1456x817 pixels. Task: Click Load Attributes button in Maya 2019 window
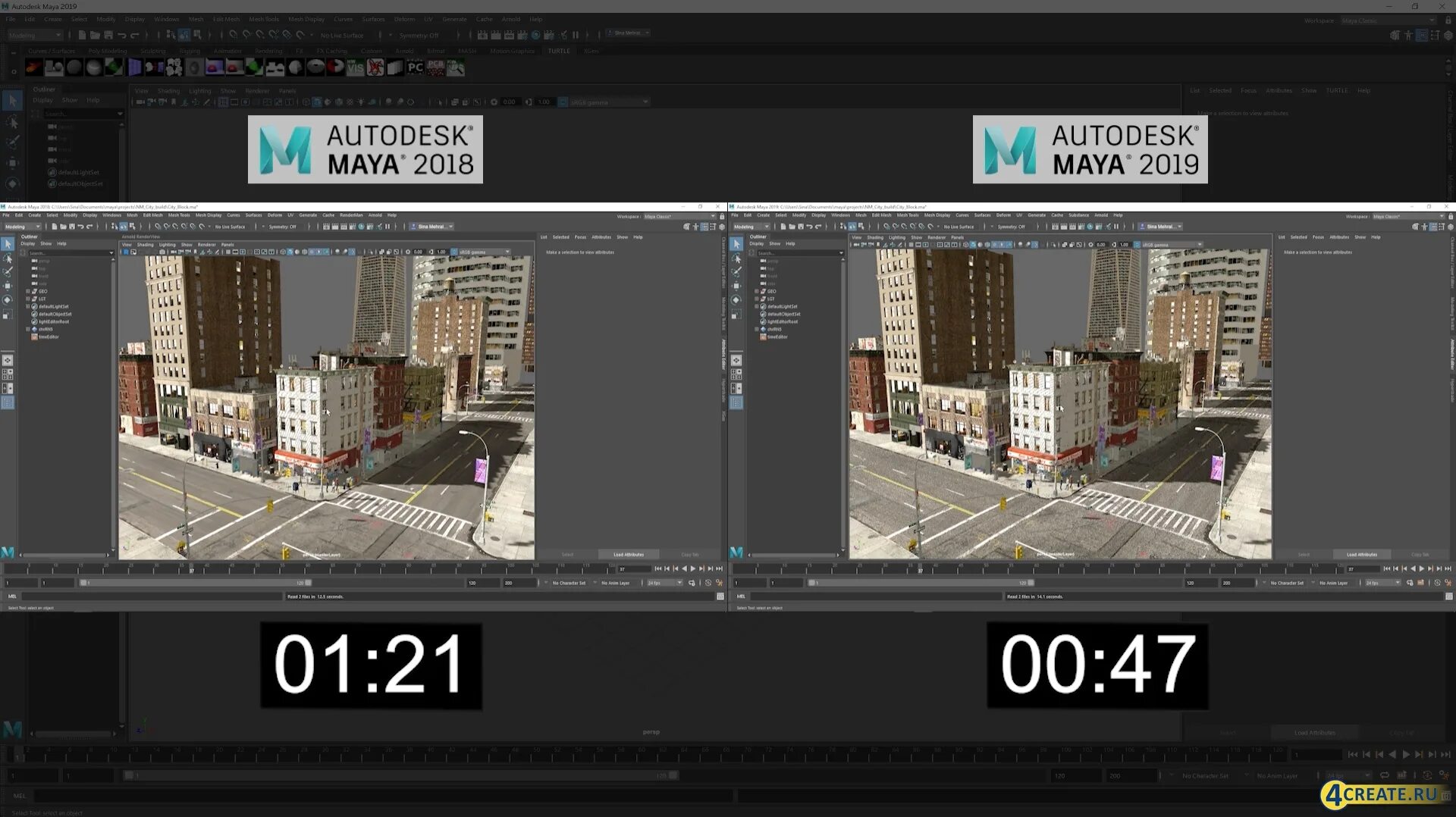1362,555
